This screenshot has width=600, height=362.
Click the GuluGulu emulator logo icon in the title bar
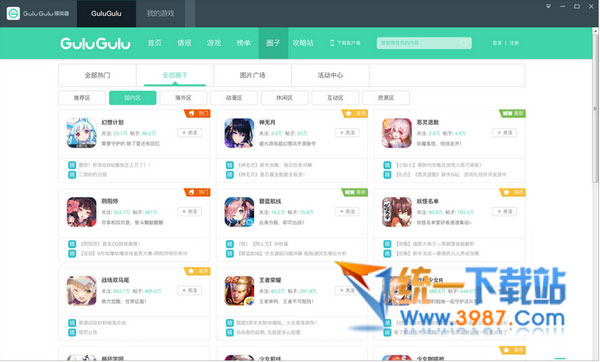13,13
